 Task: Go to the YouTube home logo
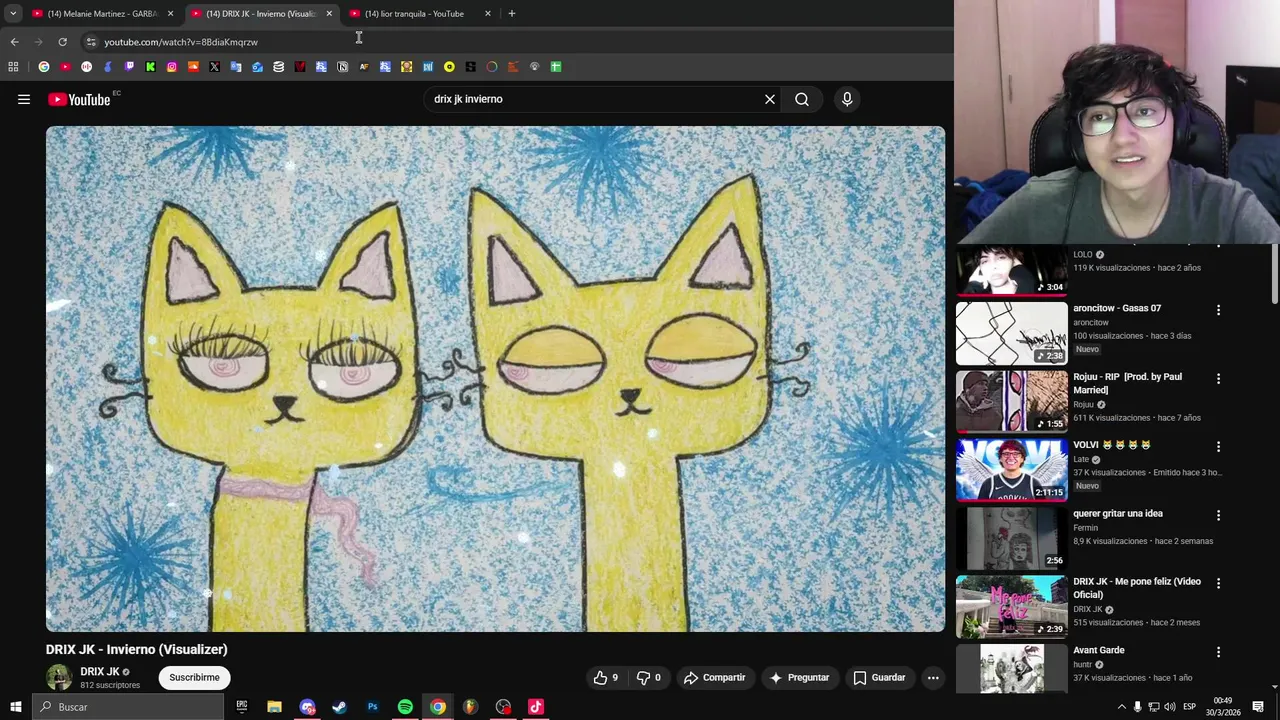[x=79, y=99]
